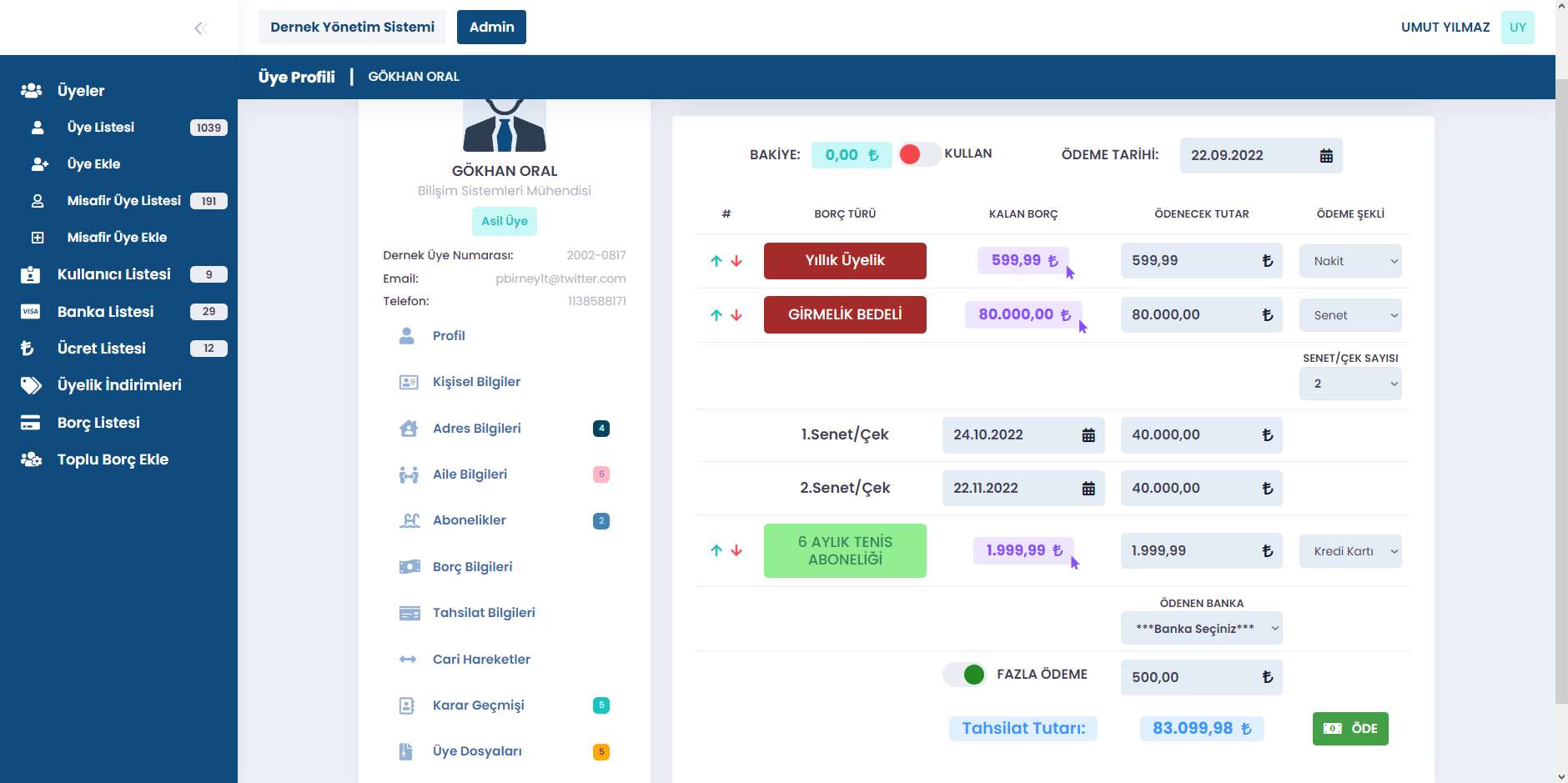
Task: Click the calendar icon in the Ödeme Tarihi field
Action: pyautogui.click(x=1326, y=156)
